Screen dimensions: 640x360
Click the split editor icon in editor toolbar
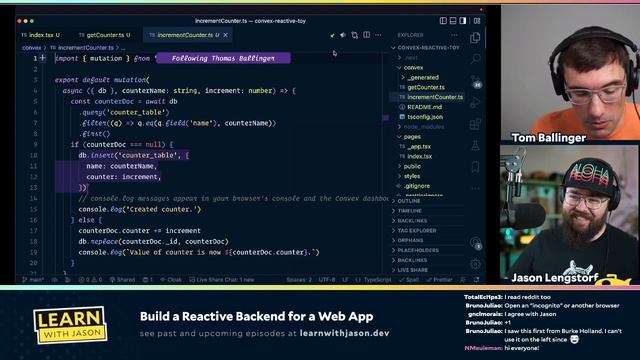pyautogui.click(x=367, y=35)
